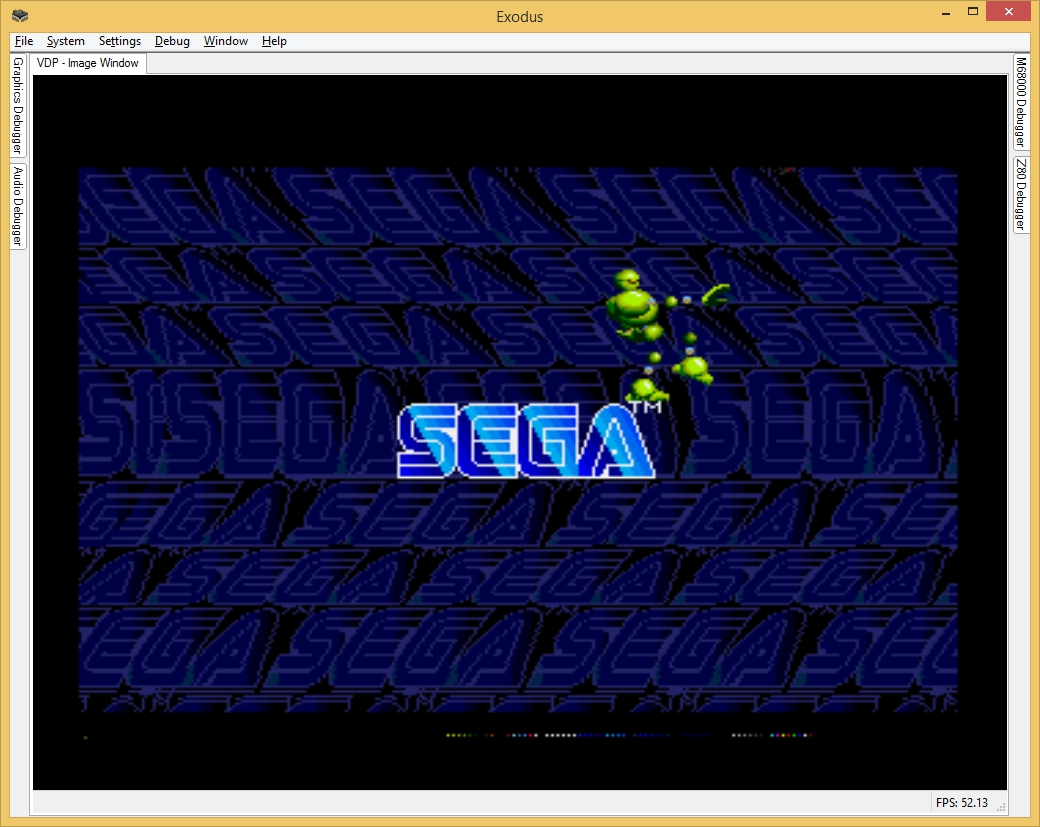
Task: Expand the Graphics Debugger side panel
Action: [x=18, y=106]
